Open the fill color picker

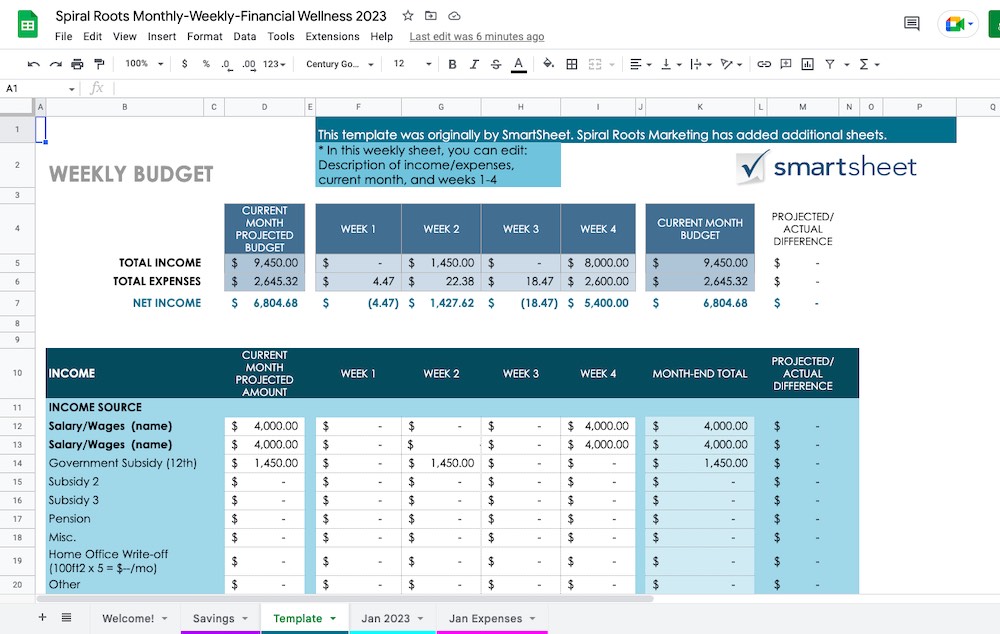[x=548, y=64]
